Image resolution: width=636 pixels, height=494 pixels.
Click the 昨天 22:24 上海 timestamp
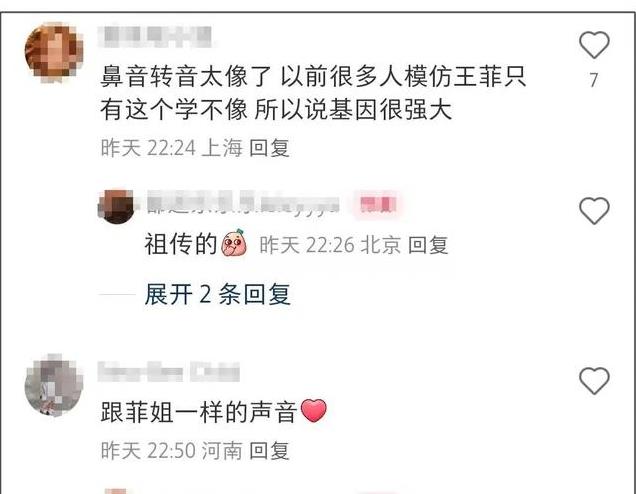click(172, 148)
